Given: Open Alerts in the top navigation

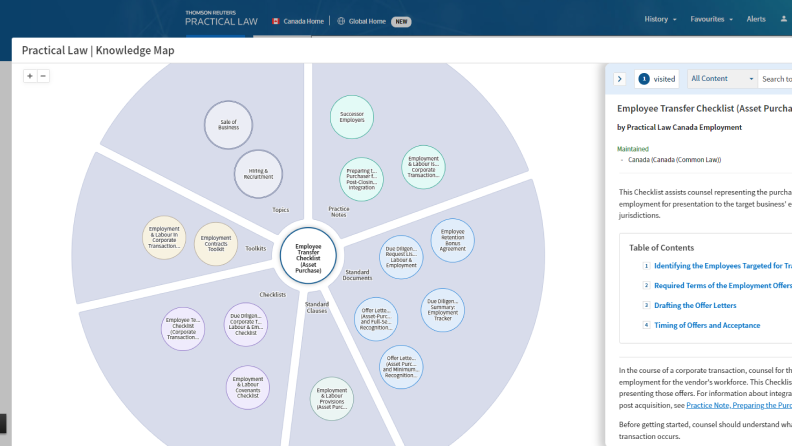Looking at the screenshot, I should (x=756, y=19).
